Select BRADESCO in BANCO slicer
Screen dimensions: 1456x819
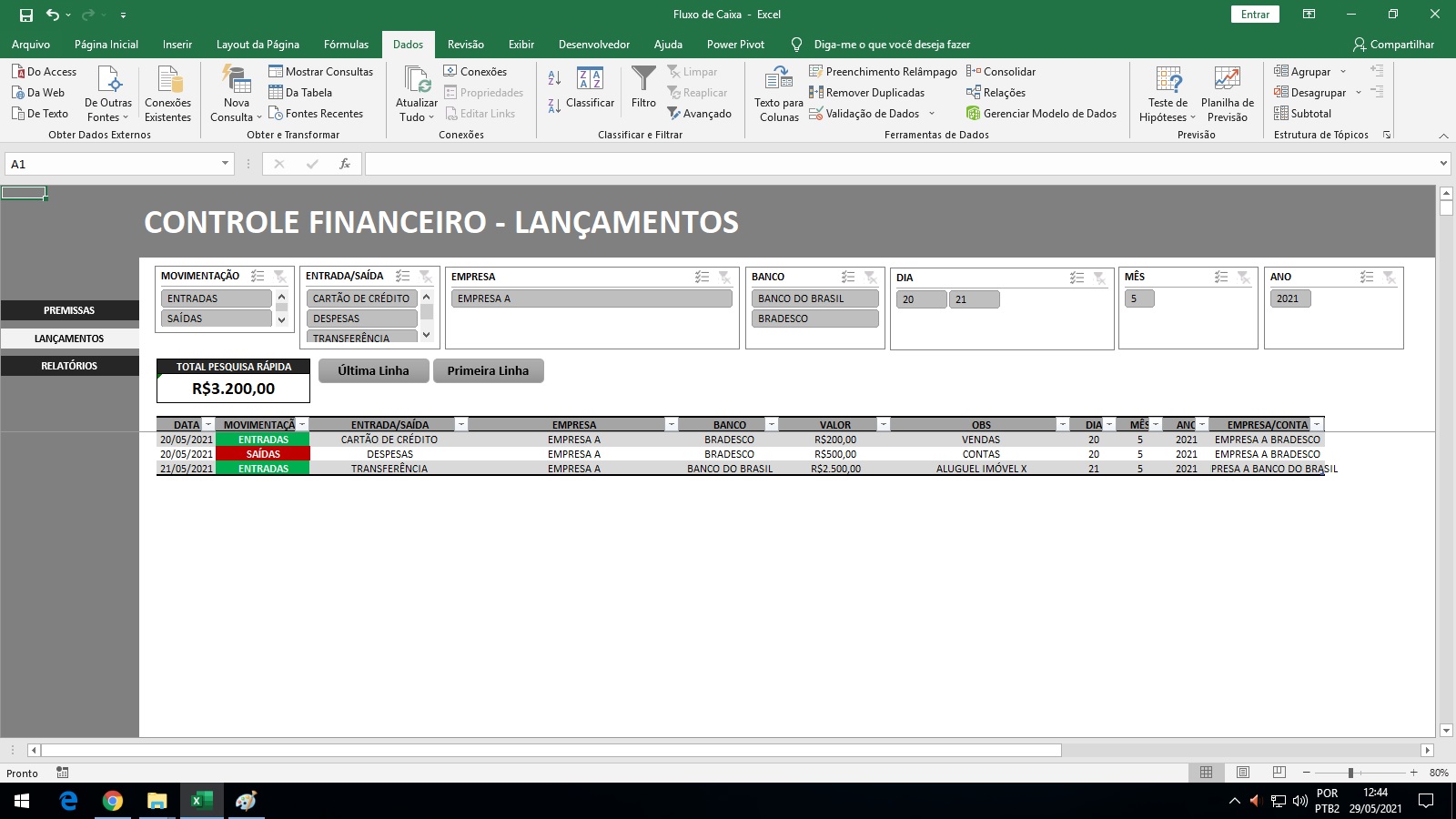[x=814, y=318]
